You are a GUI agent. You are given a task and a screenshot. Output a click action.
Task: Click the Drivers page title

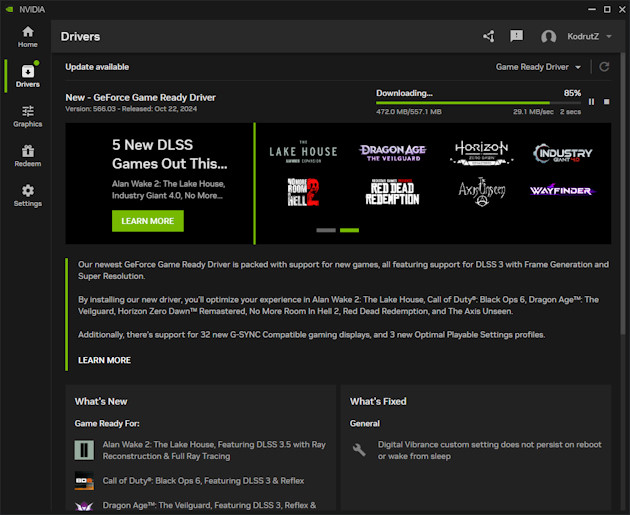point(80,37)
